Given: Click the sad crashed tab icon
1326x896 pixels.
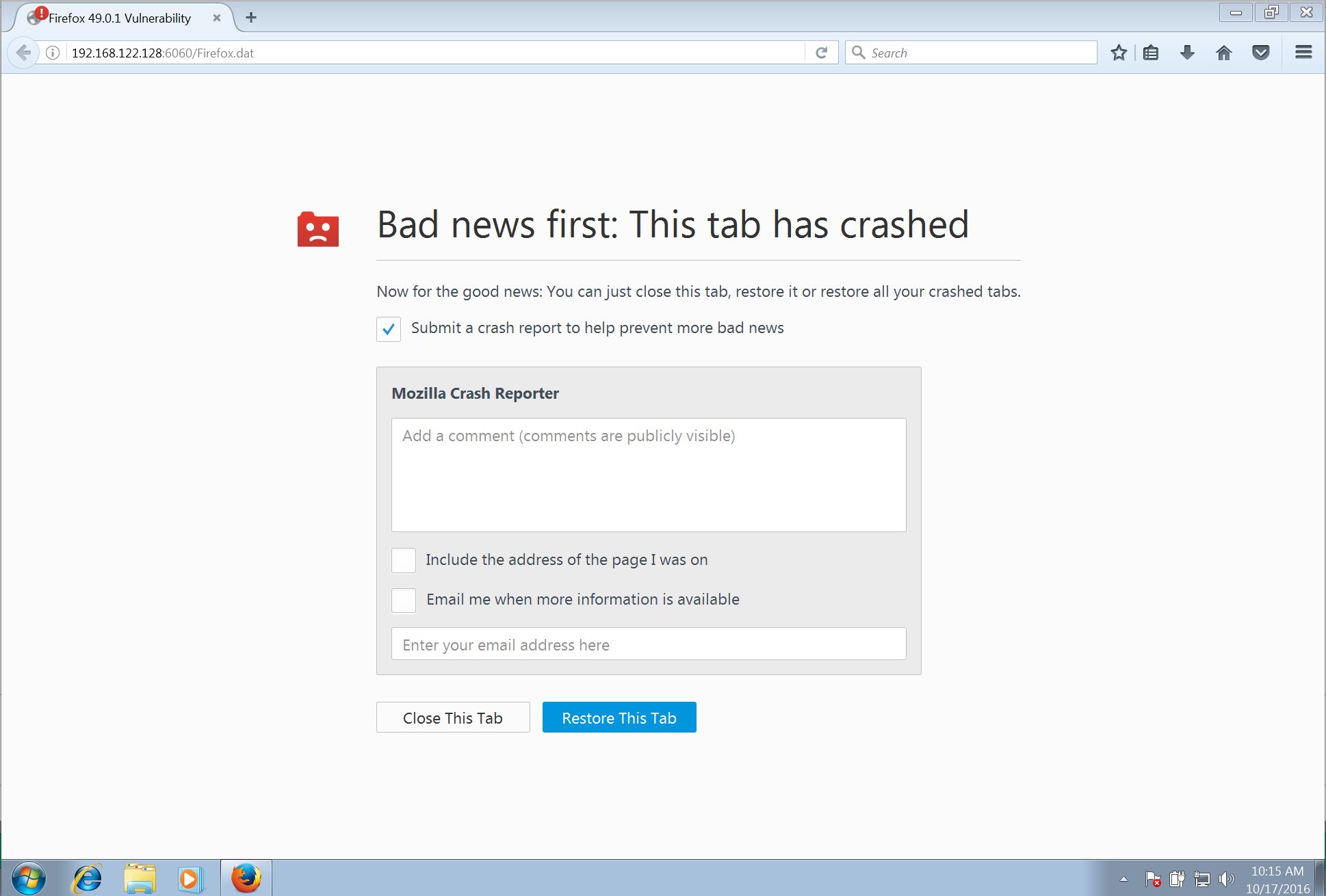Looking at the screenshot, I should point(318,229).
